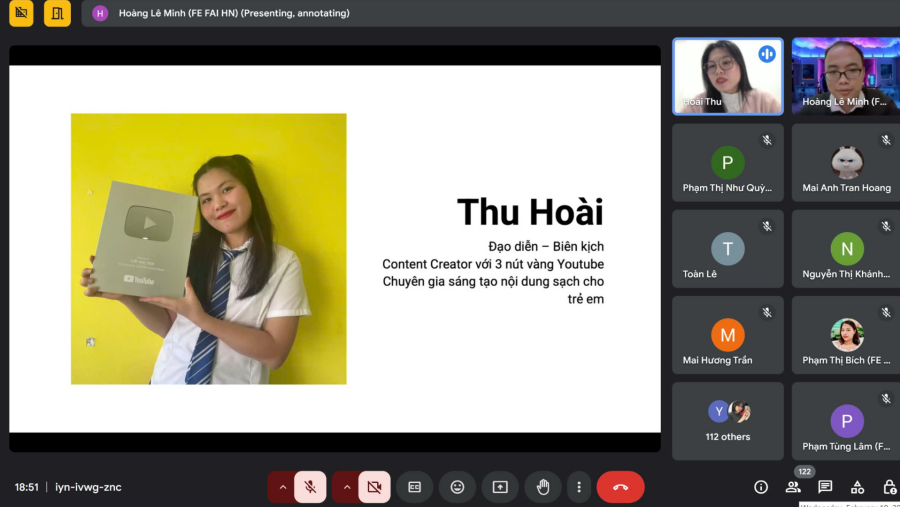Select Hoàng Lê Minh's video tile
The width and height of the screenshot is (900, 507).
846,76
